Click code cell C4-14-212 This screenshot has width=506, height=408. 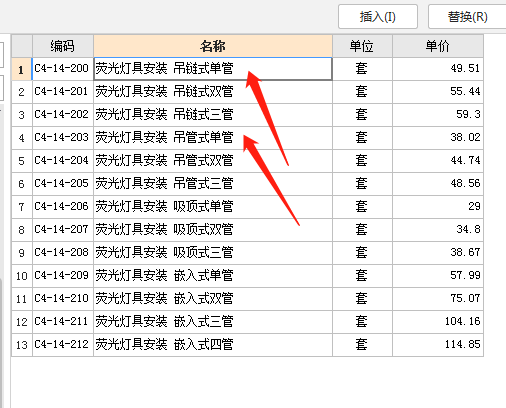(63, 345)
